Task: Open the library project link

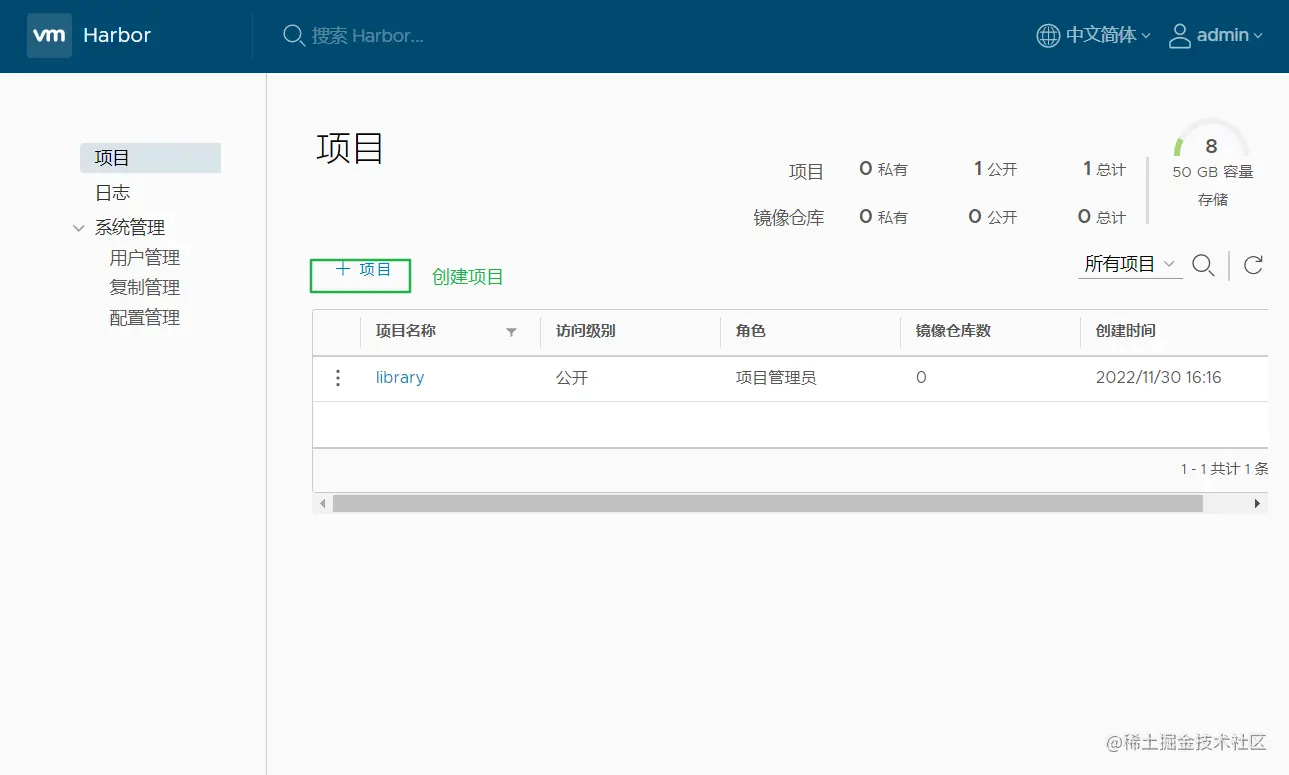Action: point(400,378)
